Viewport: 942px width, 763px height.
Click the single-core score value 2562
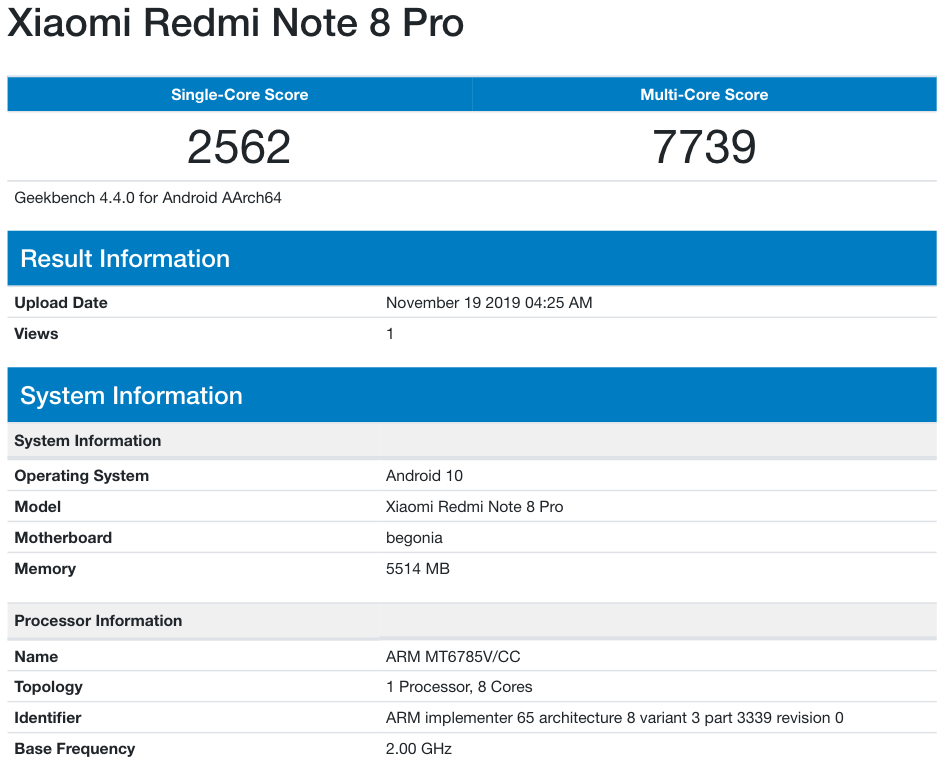[239, 146]
